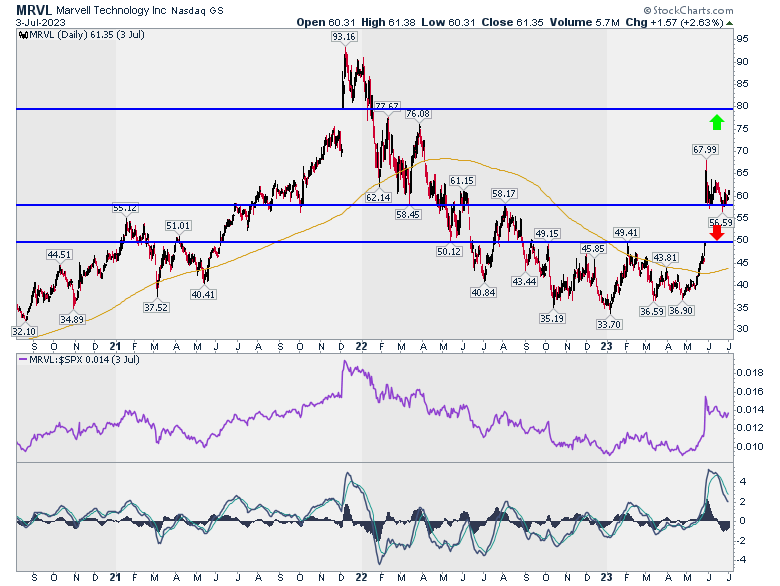This screenshot has height=586, width=780.
Task: Click the 40.84 price label
Action: (483, 293)
